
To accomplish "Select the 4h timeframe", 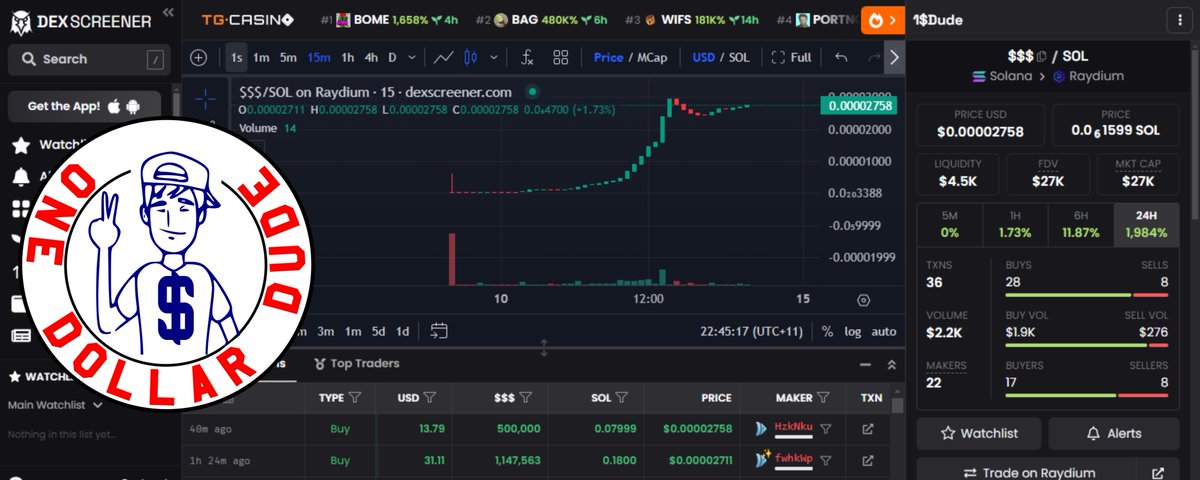I will pyautogui.click(x=371, y=57).
